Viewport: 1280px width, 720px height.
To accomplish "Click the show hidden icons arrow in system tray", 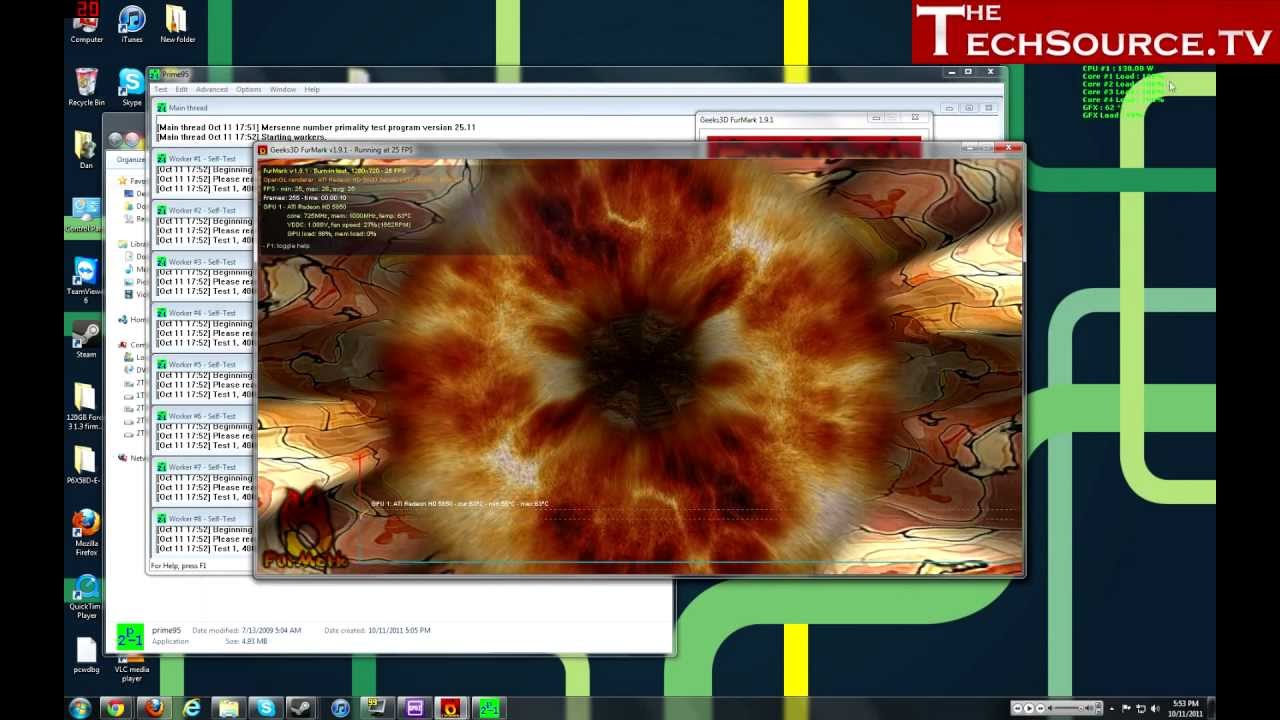I will [1112, 708].
